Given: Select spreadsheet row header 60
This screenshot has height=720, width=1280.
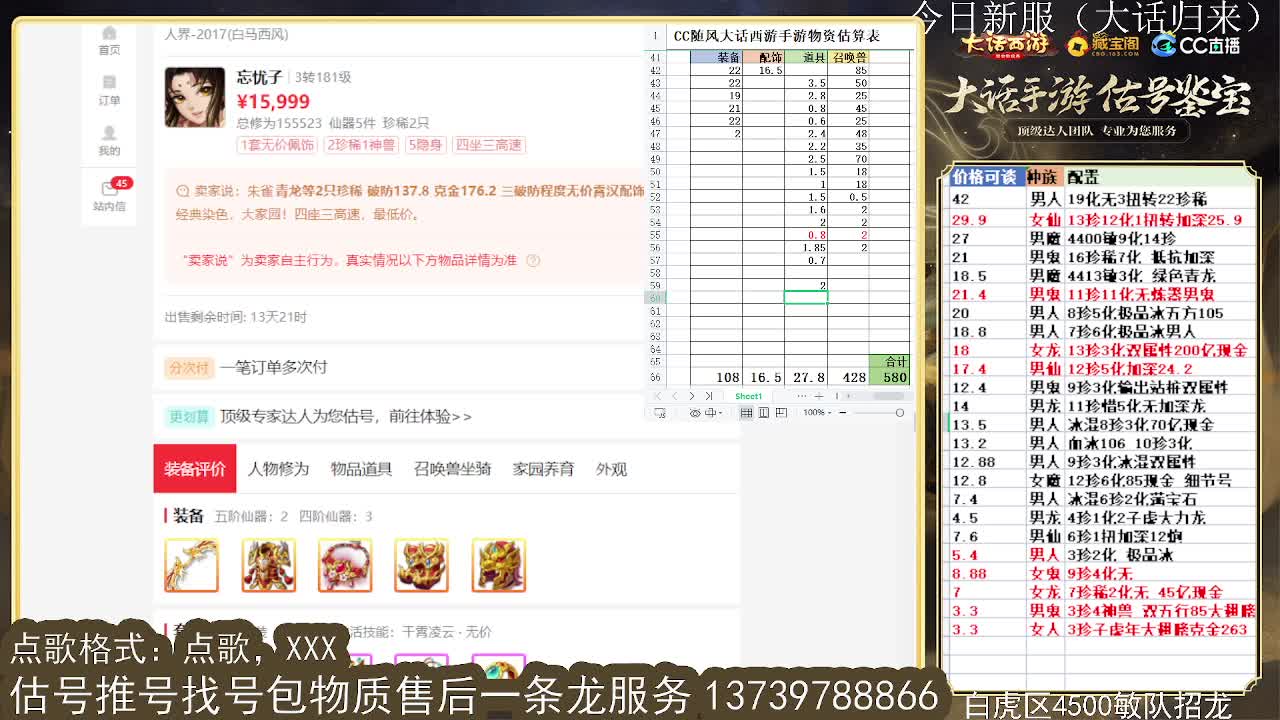Looking at the screenshot, I should pyautogui.click(x=657, y=298).
